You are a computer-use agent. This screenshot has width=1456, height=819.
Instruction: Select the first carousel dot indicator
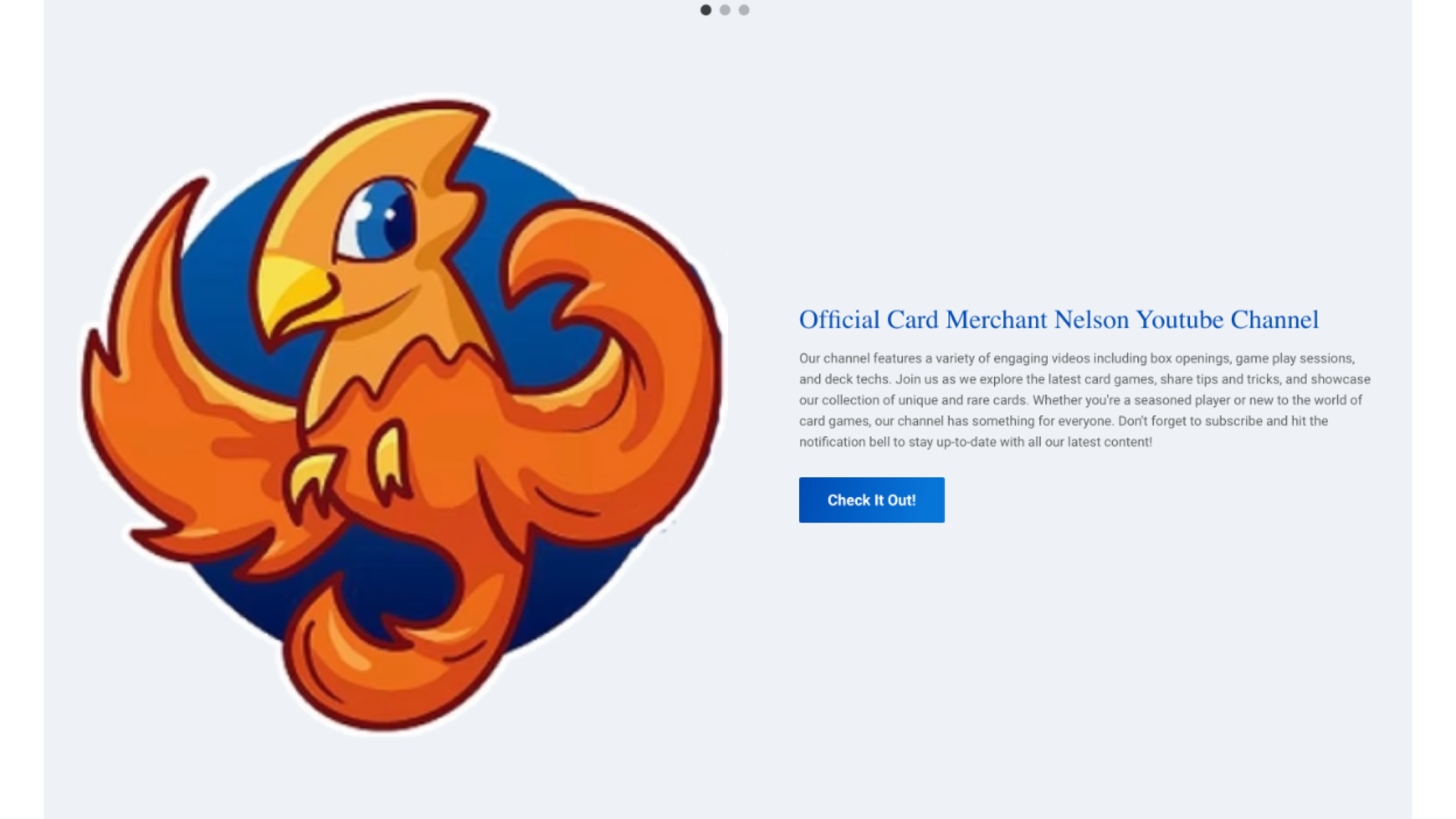705,10
